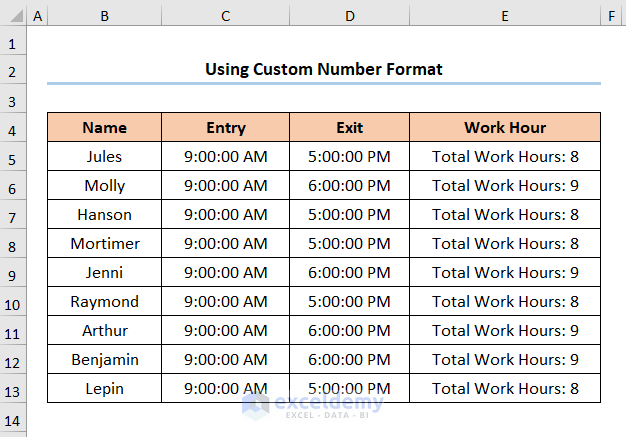Select column E header
Image resolution: width=626 pixels, height=437 pixels.
pyautogui.click(x=505, y=16)
